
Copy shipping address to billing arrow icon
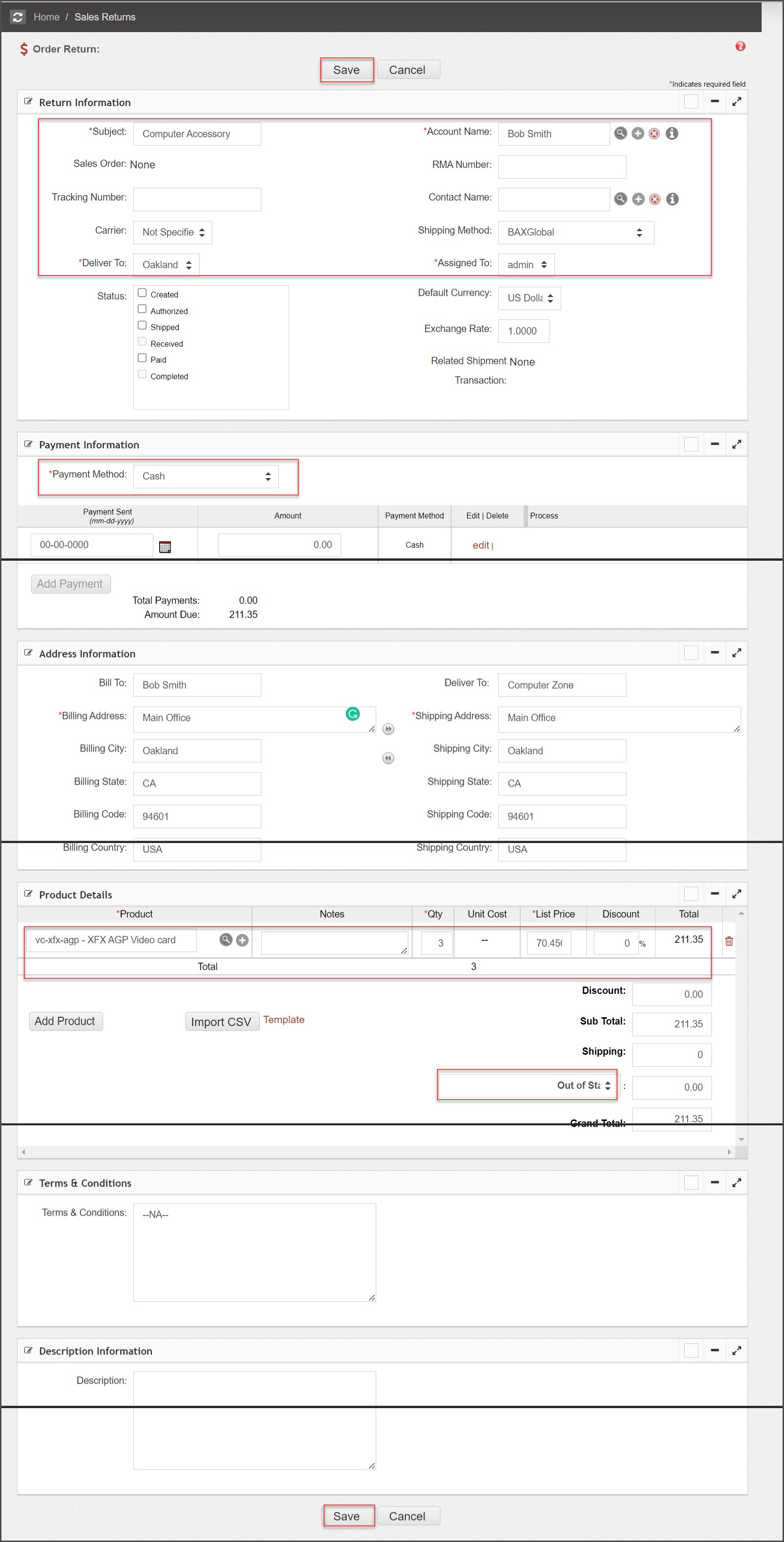(x=388, y=758)
